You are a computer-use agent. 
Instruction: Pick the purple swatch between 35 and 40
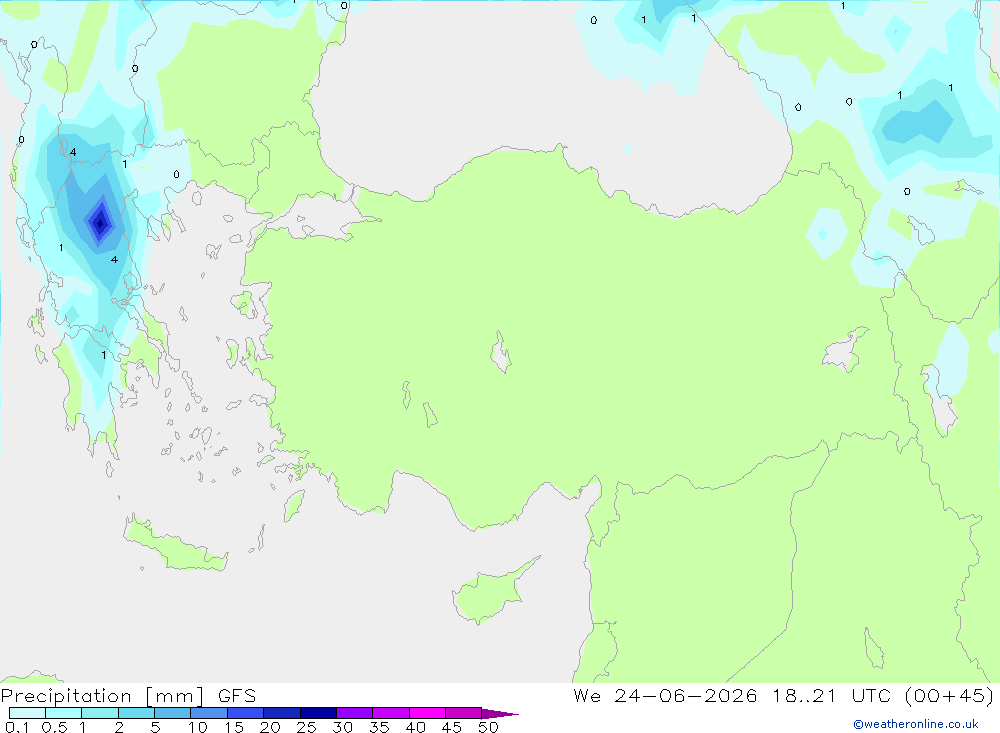[x=390, y=713]
